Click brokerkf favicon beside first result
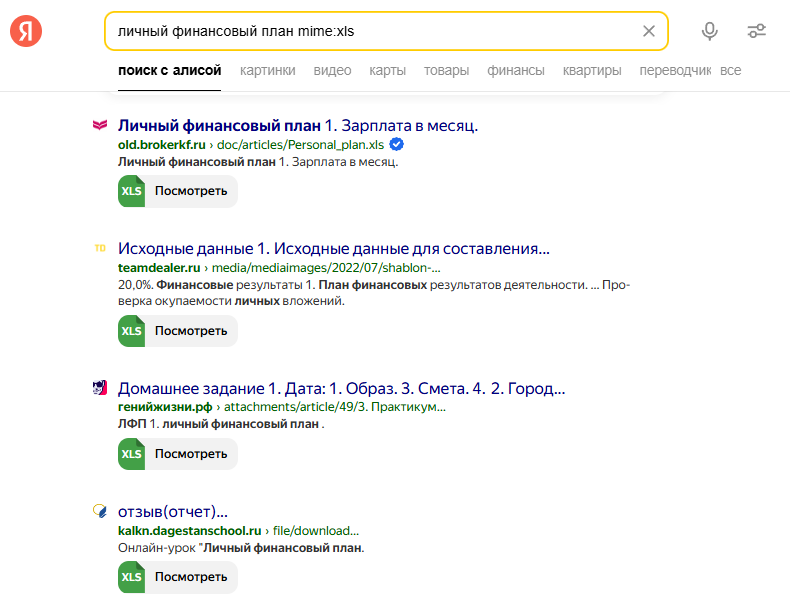Image resolution: width=790 pixels, height=612 pixels. (x=100, y=125)
